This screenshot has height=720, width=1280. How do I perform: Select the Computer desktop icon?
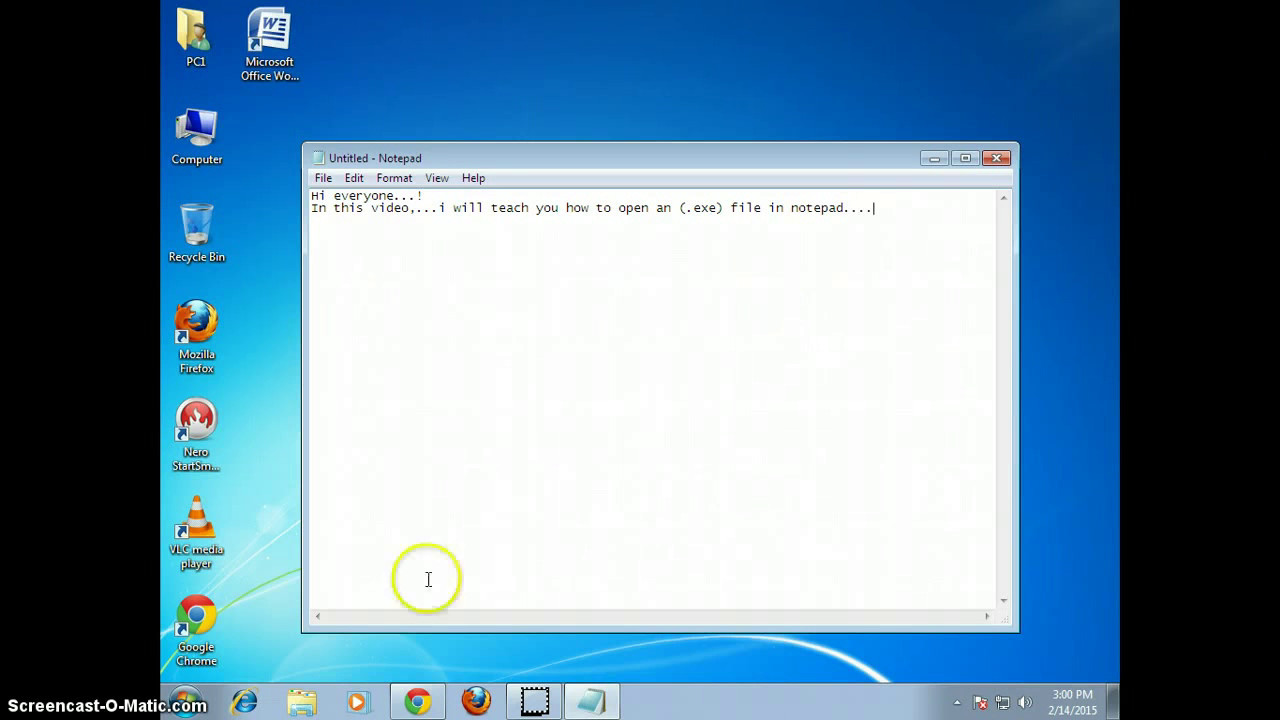point(196,136)
